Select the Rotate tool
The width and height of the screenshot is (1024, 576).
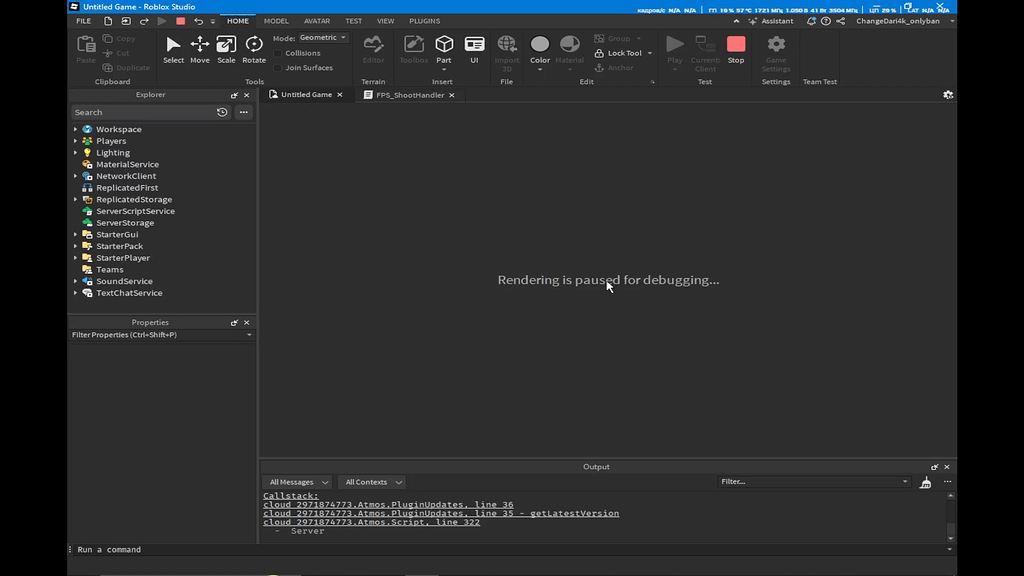(253, 50)
